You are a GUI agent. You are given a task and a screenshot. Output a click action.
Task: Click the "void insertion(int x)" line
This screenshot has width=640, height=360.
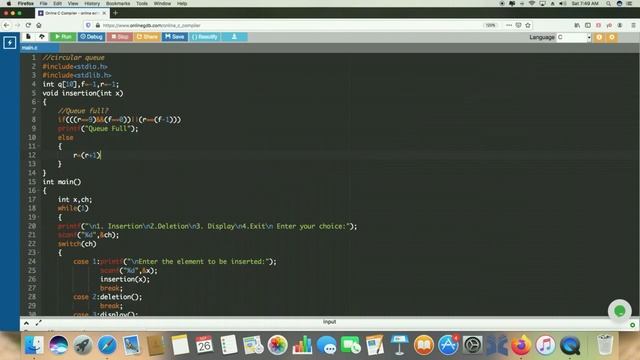83,93
